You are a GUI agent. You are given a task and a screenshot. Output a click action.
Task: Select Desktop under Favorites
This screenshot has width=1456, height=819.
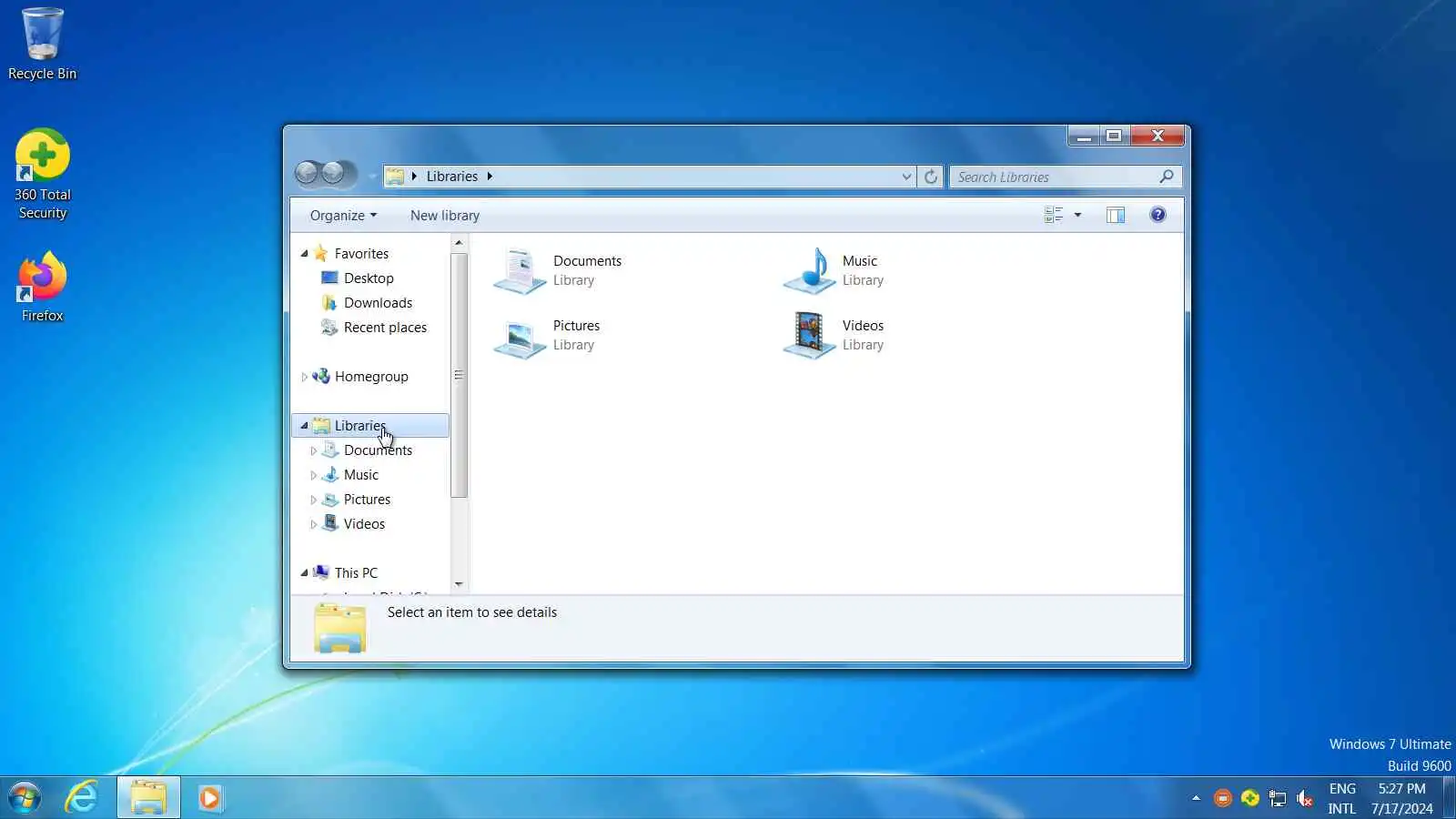pyautogui.click(x=369, y=278)
